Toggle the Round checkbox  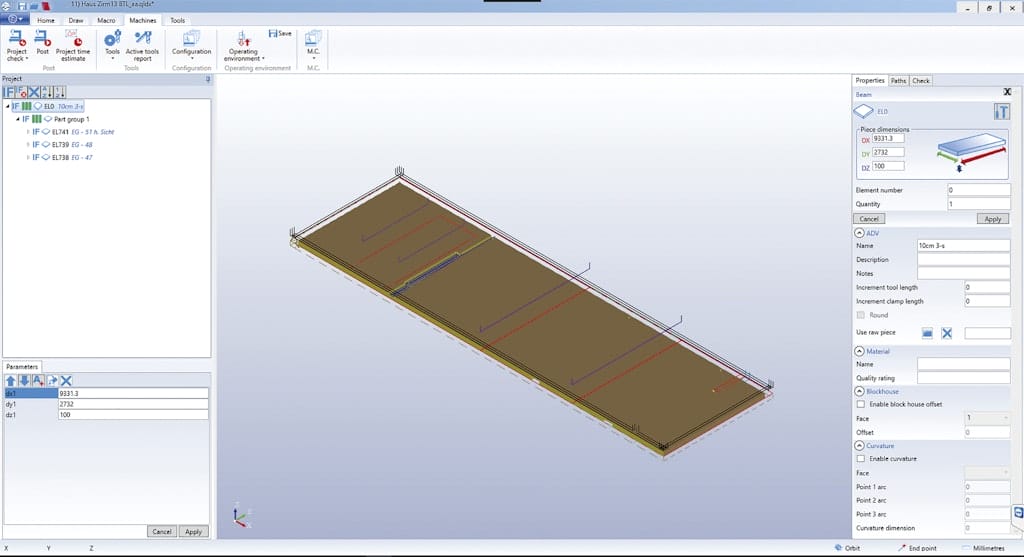861,315
